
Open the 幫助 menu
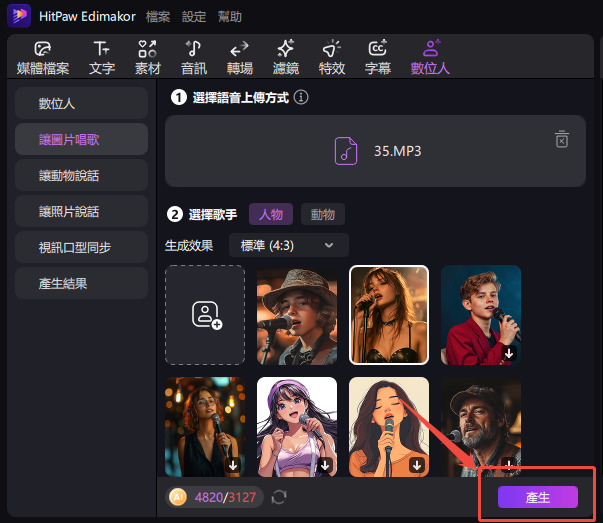click(230, 17)
